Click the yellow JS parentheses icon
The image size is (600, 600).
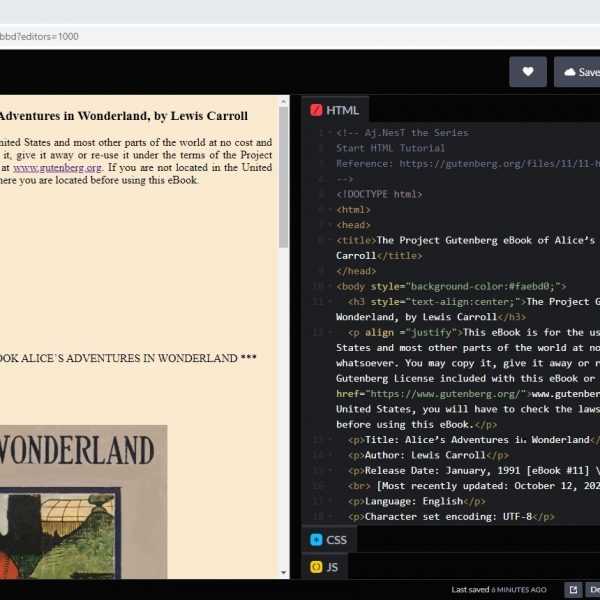tap(316, 567)
